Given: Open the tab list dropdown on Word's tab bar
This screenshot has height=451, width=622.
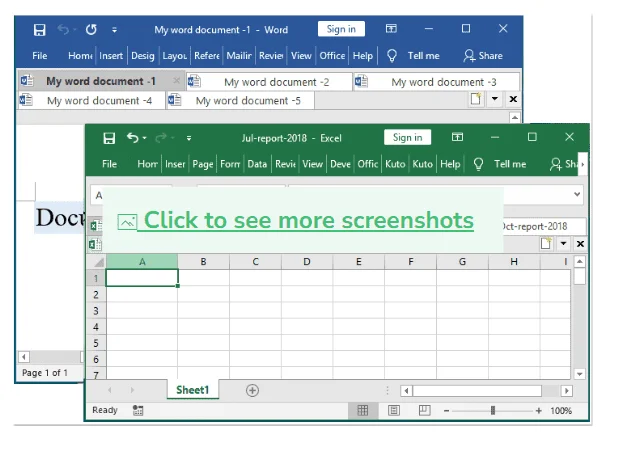Looking at the screenshot, I should pos(495,99).
